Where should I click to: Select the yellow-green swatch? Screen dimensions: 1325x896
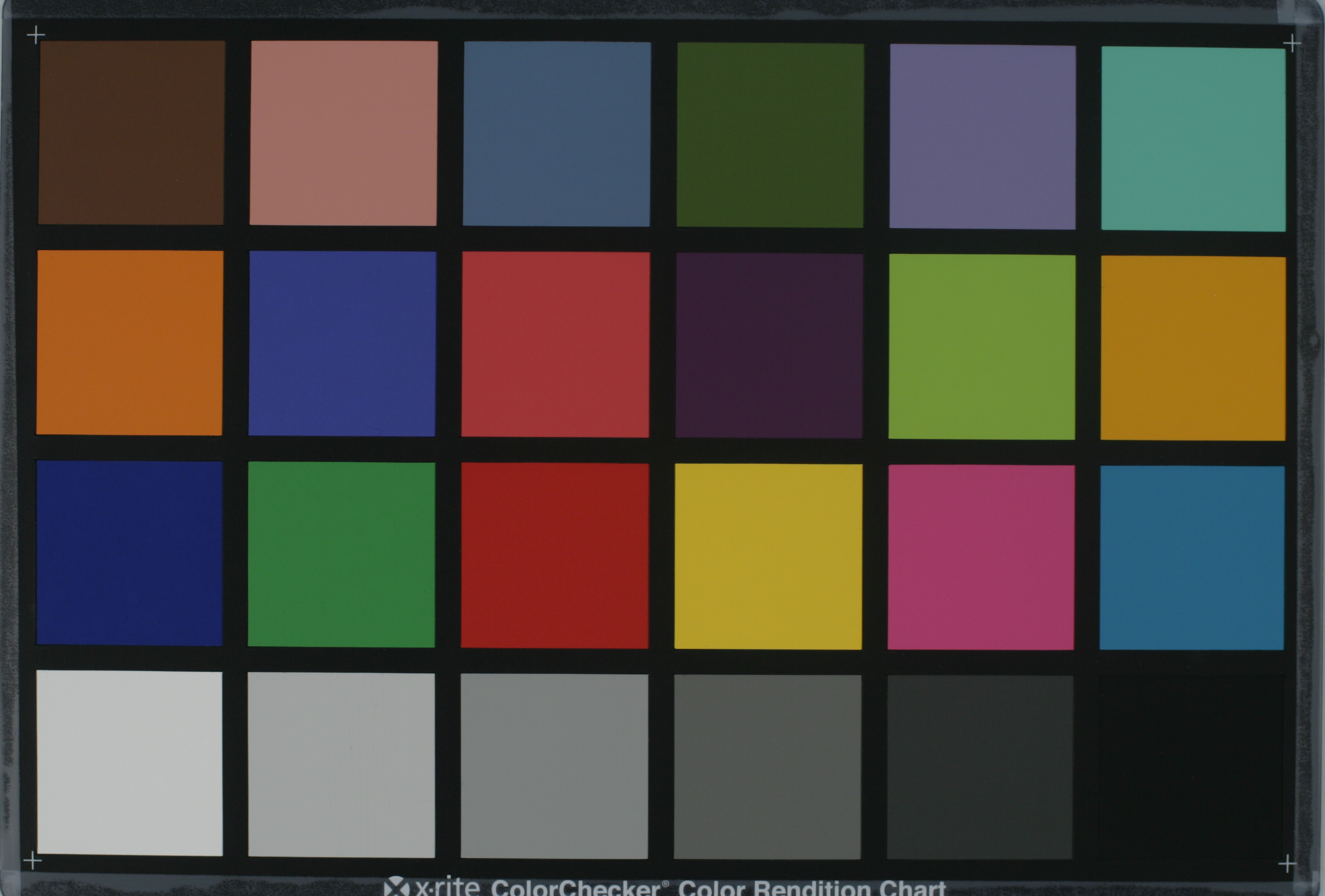(982, 347)
